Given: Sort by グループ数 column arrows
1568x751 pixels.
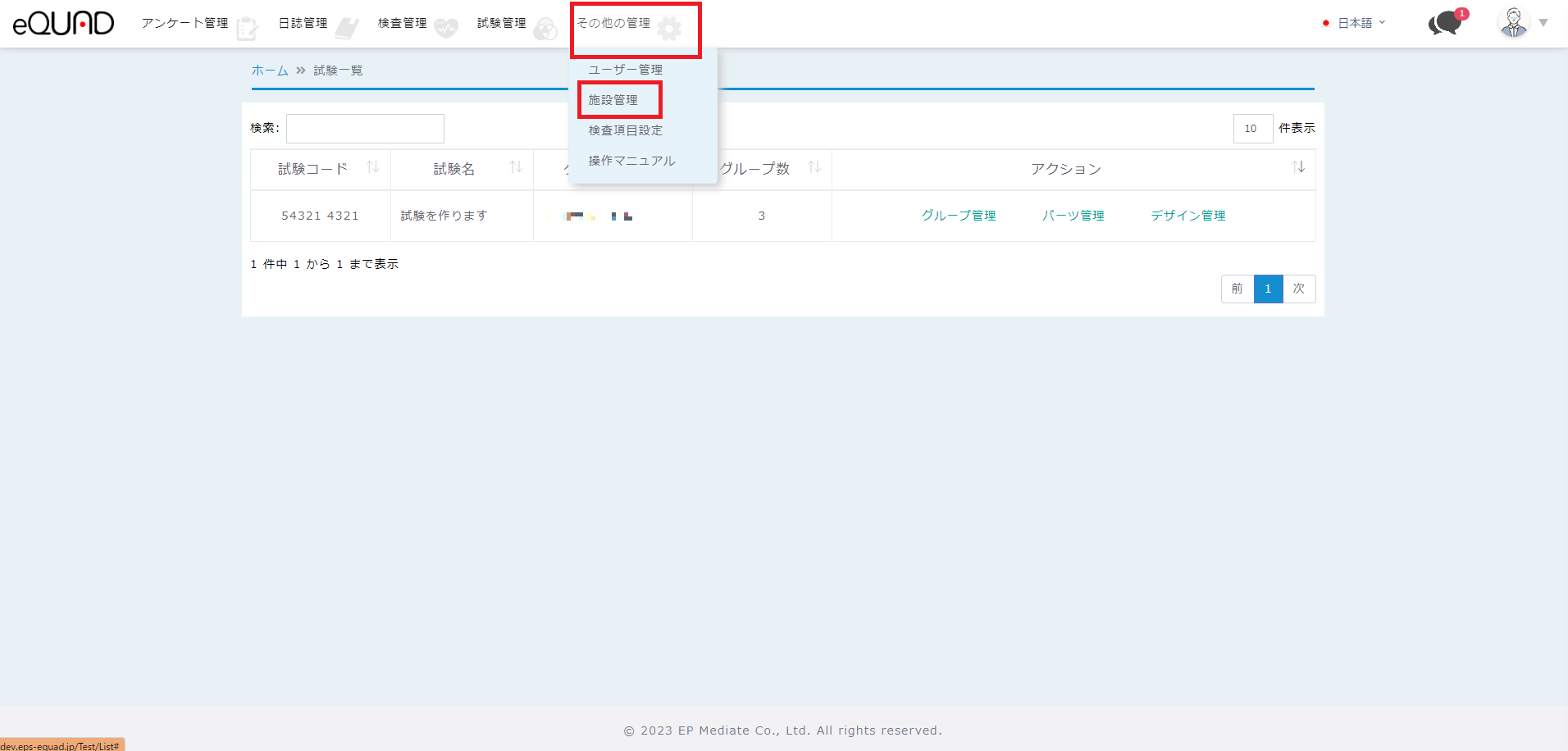Looking at the screenshot, I should pos(814,167).
